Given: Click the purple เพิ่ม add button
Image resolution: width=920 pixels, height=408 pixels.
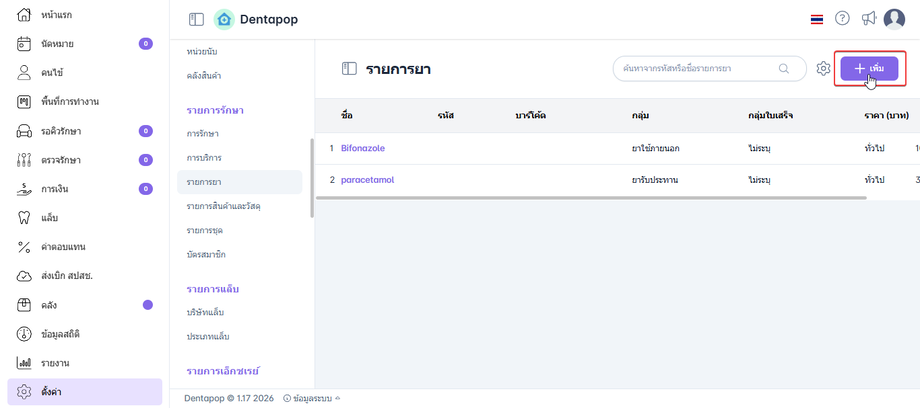Looking at the screenshot, I should [x=869, y=68].
